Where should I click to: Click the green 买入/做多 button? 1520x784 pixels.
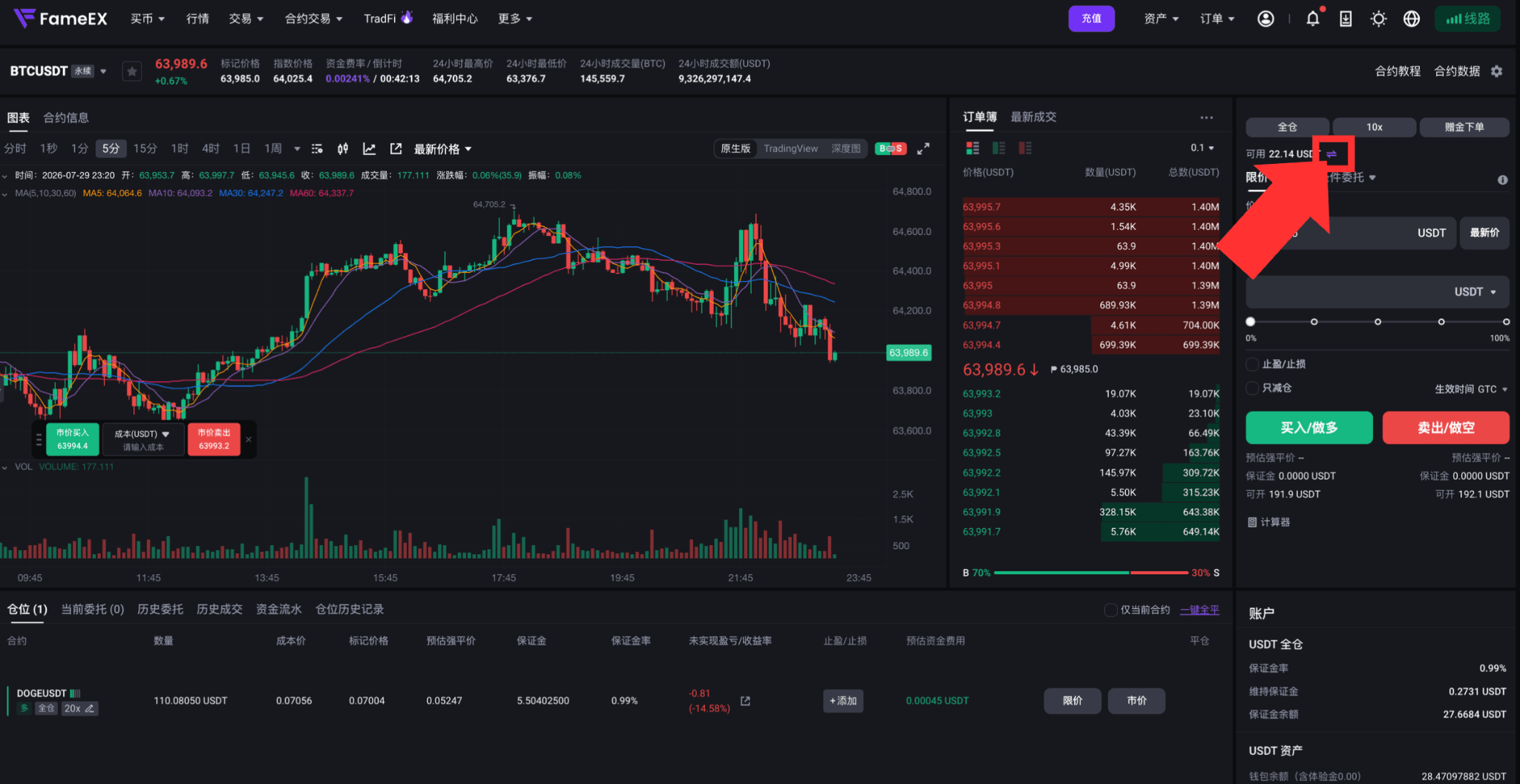[x=1309, y=428]
